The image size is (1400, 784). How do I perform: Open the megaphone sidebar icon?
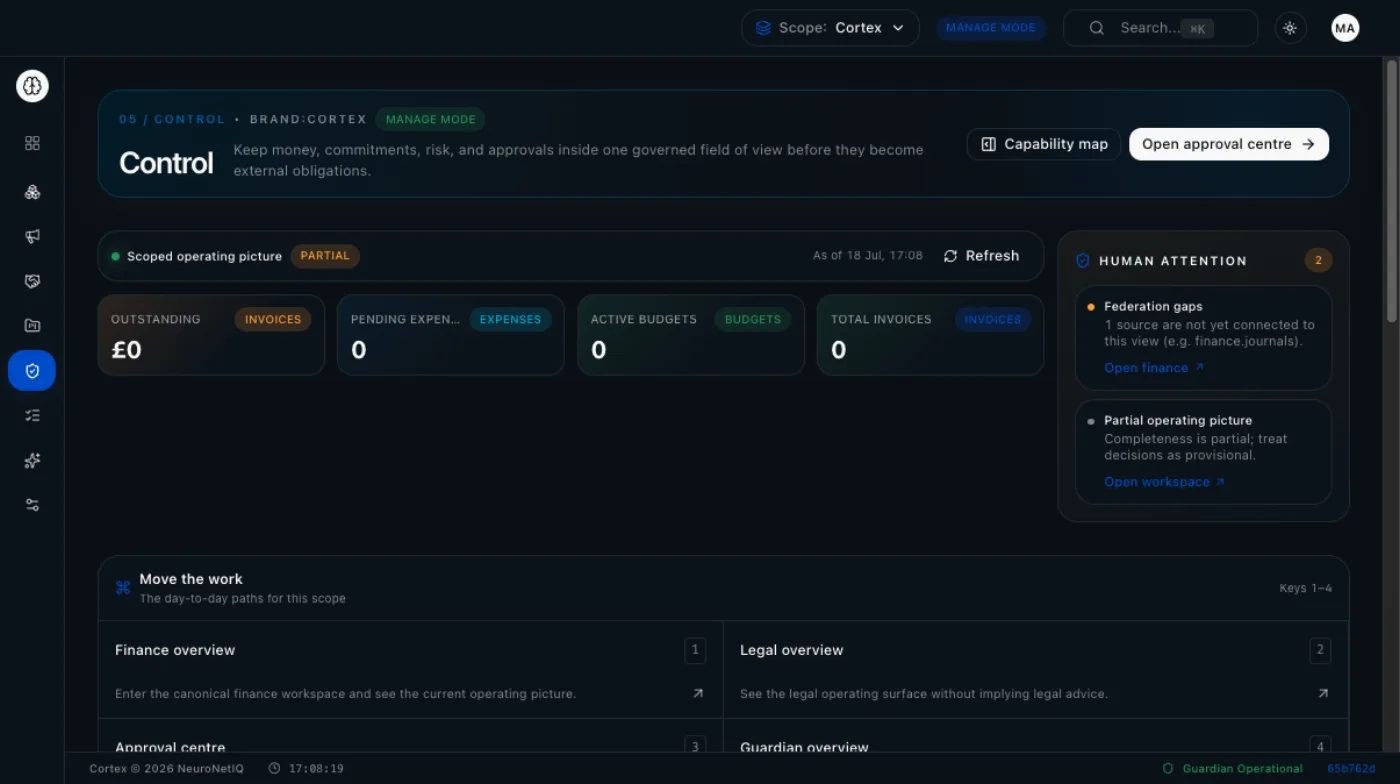tap(32, 236)
